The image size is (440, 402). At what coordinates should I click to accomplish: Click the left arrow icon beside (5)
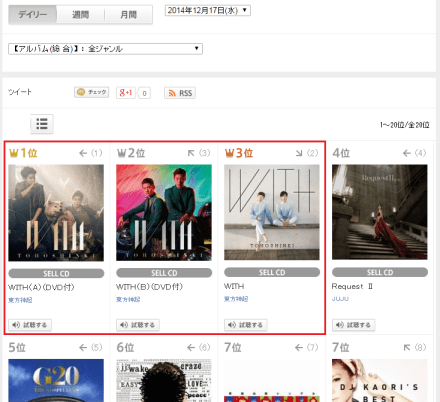tap(83, 348)
